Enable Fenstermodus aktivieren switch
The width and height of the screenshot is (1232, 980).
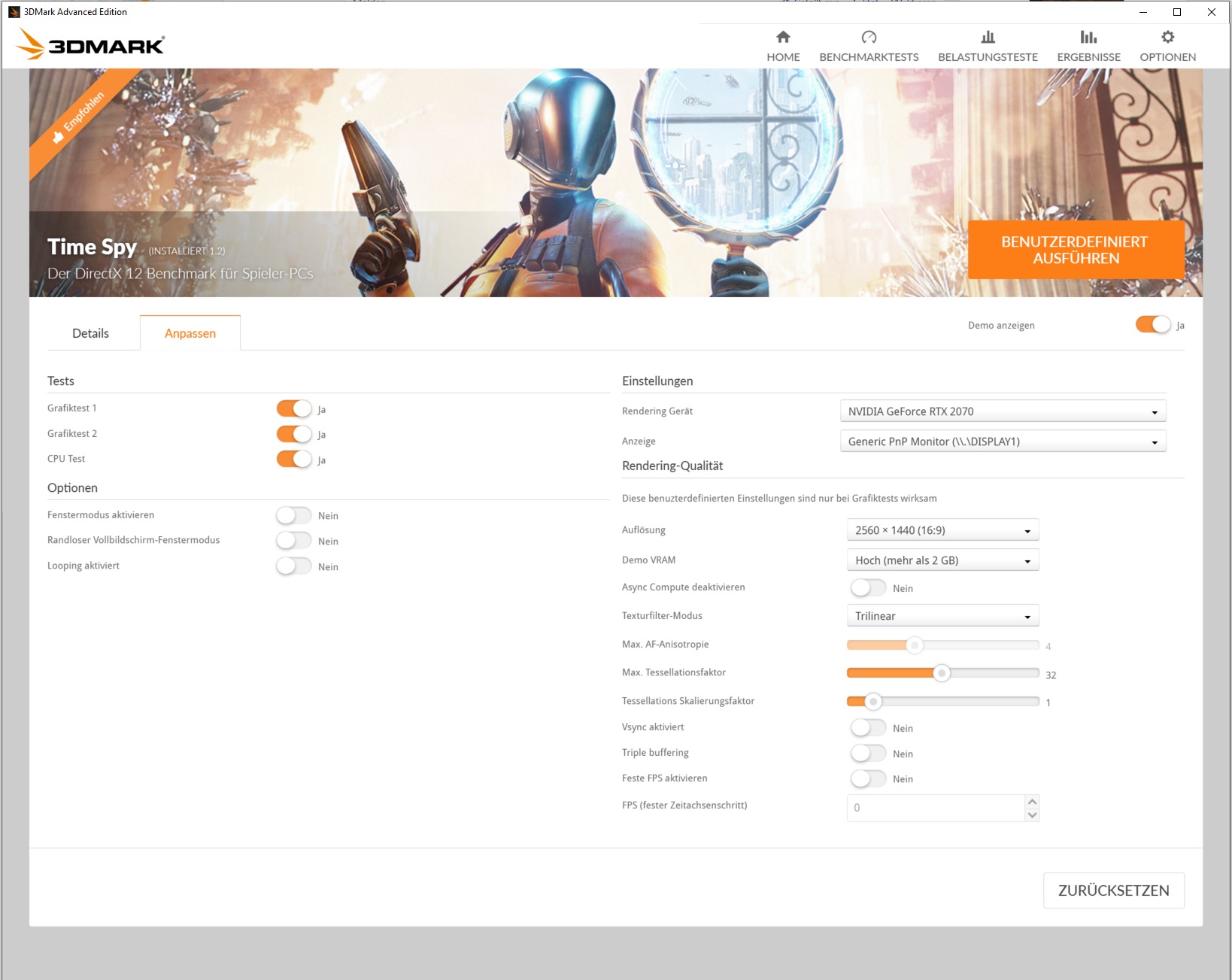(x=294, y=515)
